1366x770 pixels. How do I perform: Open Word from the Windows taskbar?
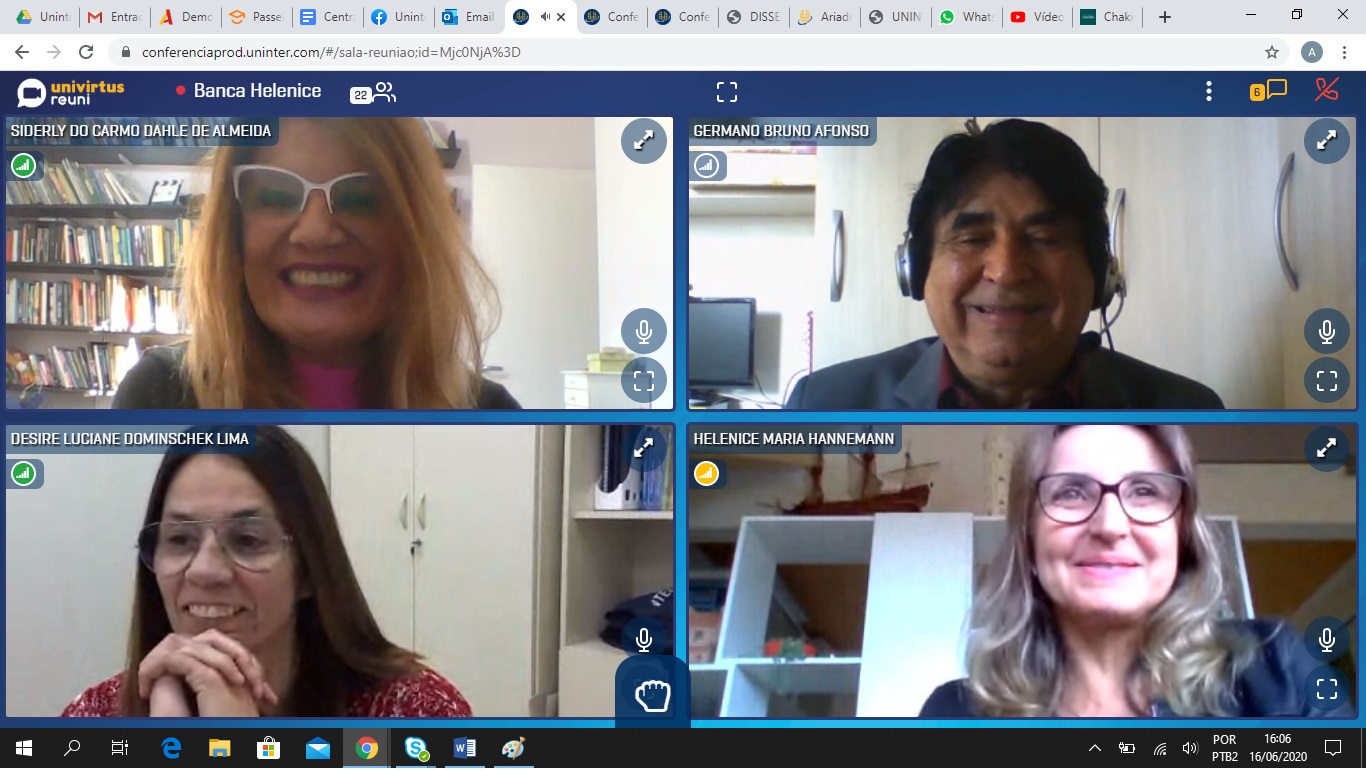coord(464,748)
